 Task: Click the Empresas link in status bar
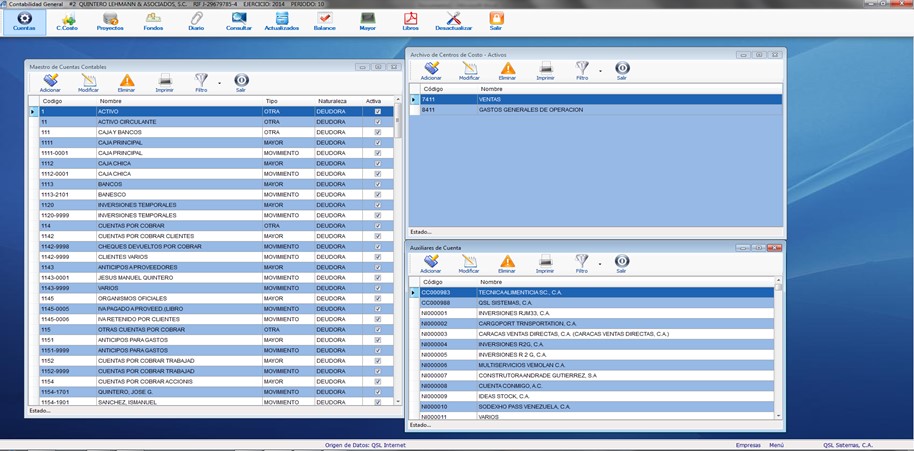point(748,445)
